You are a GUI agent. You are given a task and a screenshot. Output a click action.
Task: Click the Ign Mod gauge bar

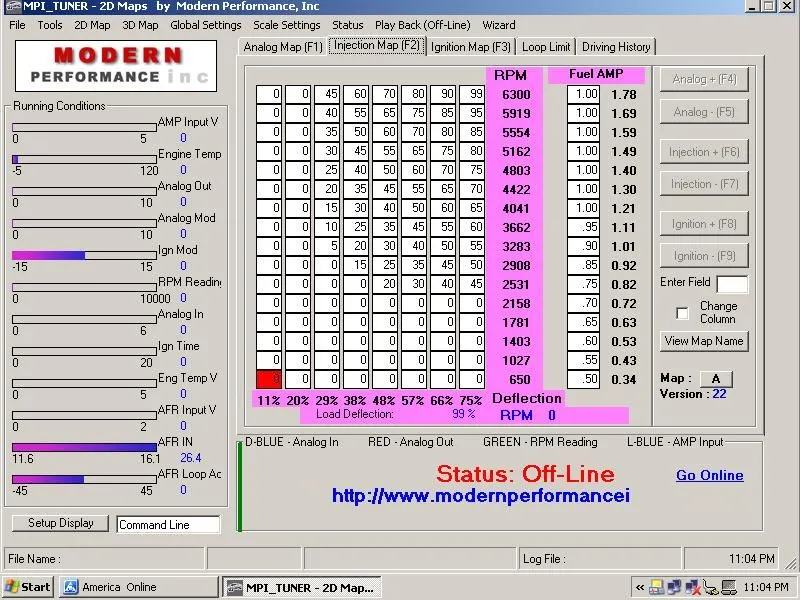tap(84, 255)
